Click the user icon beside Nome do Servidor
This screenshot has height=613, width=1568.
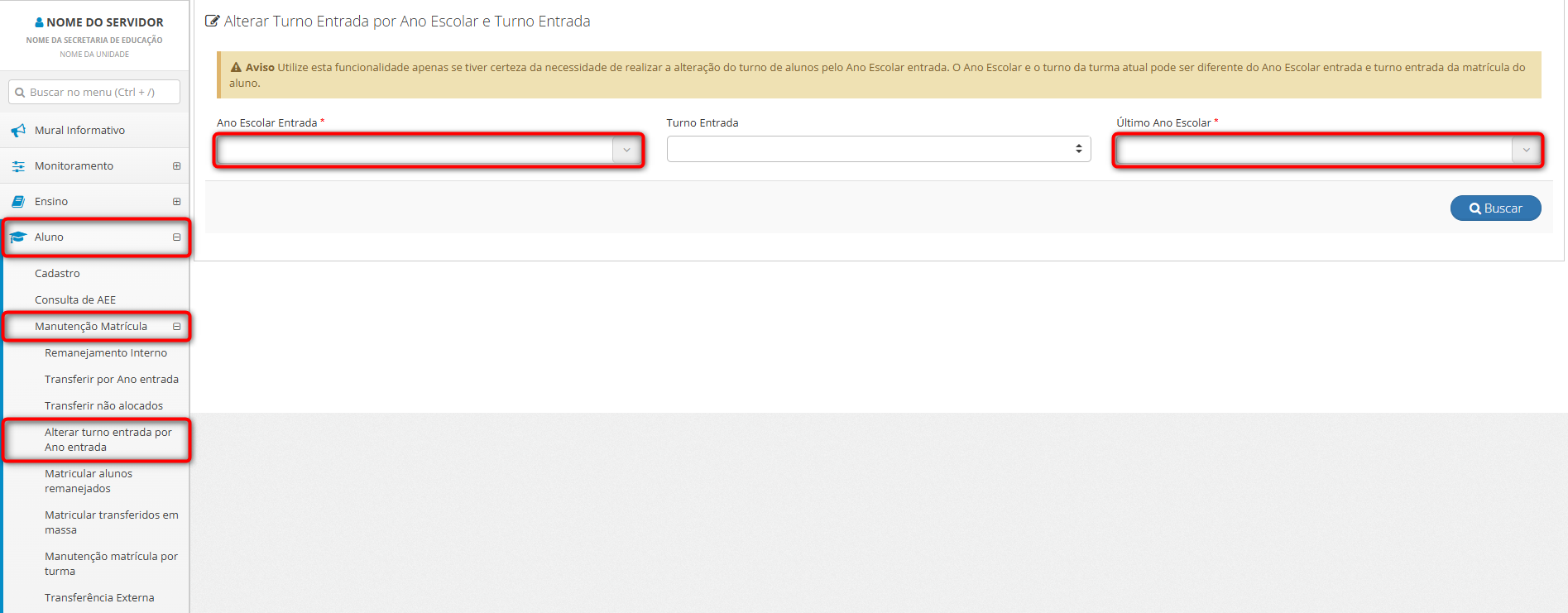tap(39, 22)
